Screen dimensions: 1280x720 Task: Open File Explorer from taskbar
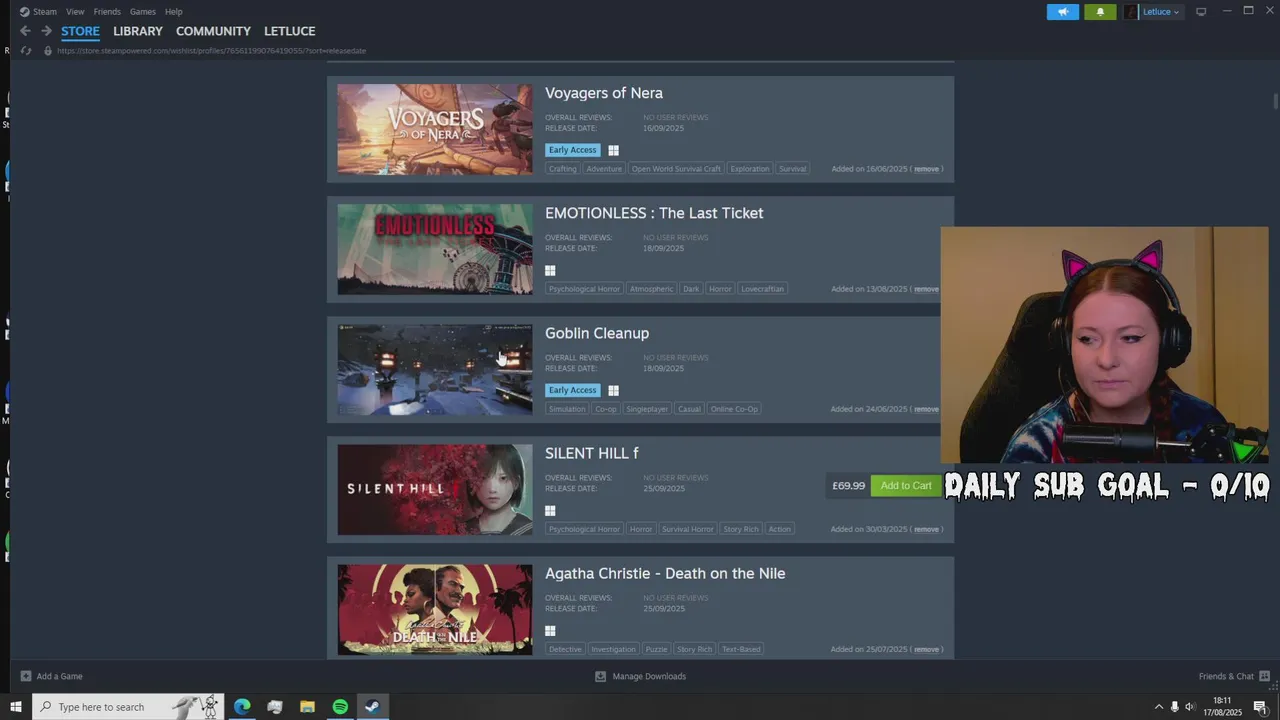click(x=307, y=707)
